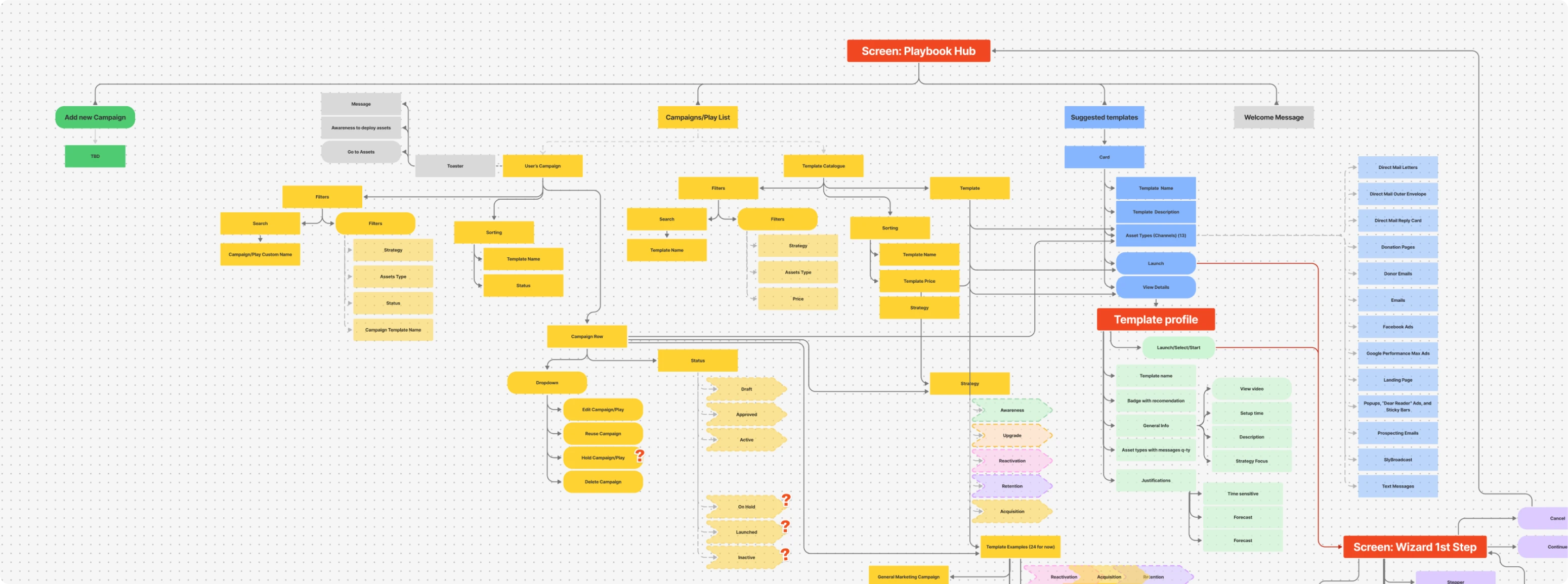Select the Awareness strategy tag
The image size is (1568, 584).
coord(1011,410)
